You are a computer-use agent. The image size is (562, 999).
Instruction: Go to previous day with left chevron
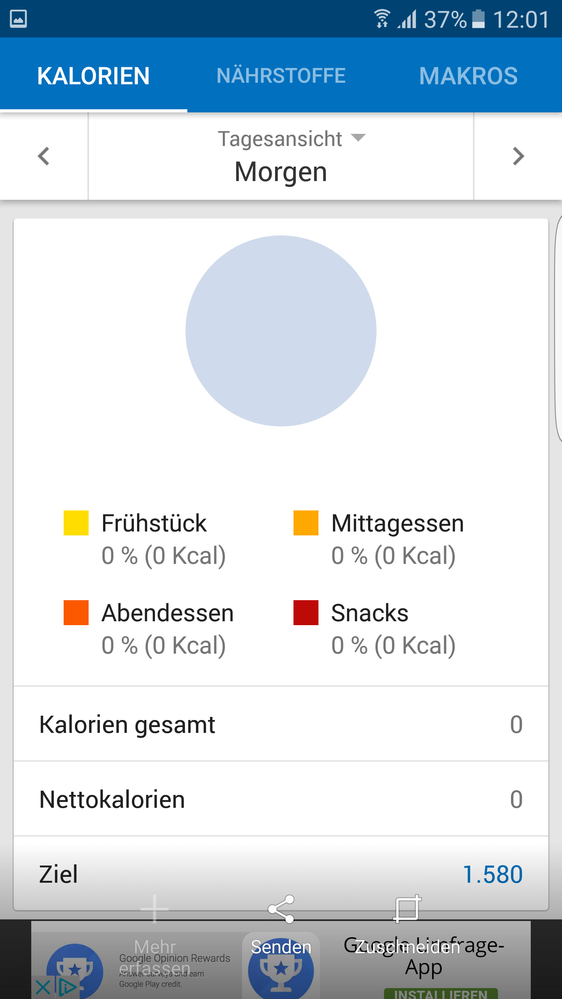click(x=43, y=156)
